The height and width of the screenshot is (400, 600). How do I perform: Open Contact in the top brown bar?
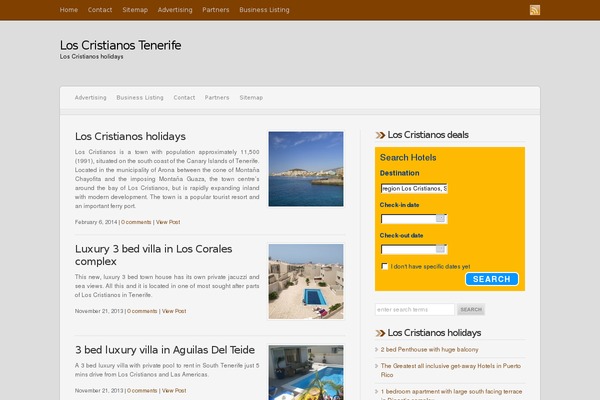point(100,10)
